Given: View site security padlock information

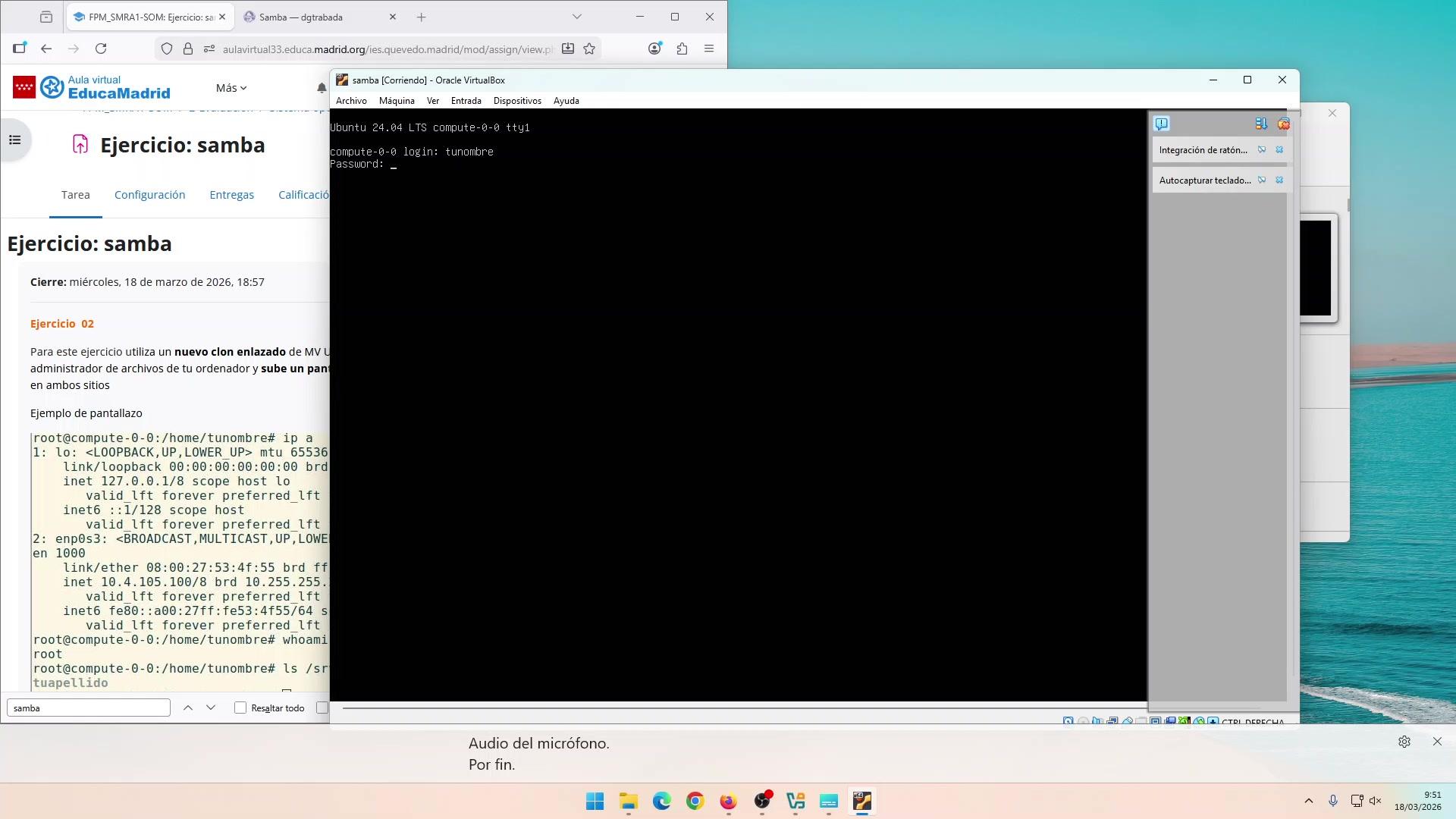Looking at the screenshot, I should point(188,49).
